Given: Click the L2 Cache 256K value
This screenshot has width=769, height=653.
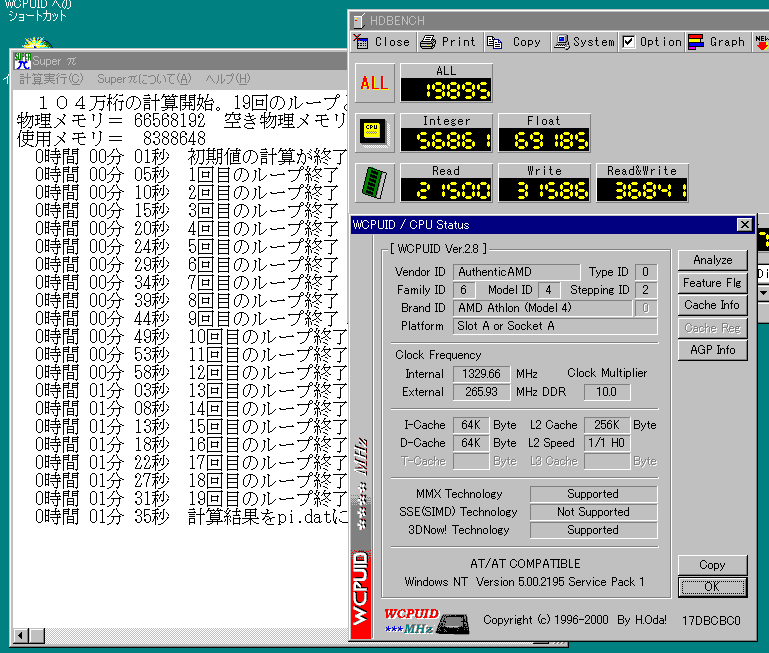Looking at the screenshot, I should [607, 425].
